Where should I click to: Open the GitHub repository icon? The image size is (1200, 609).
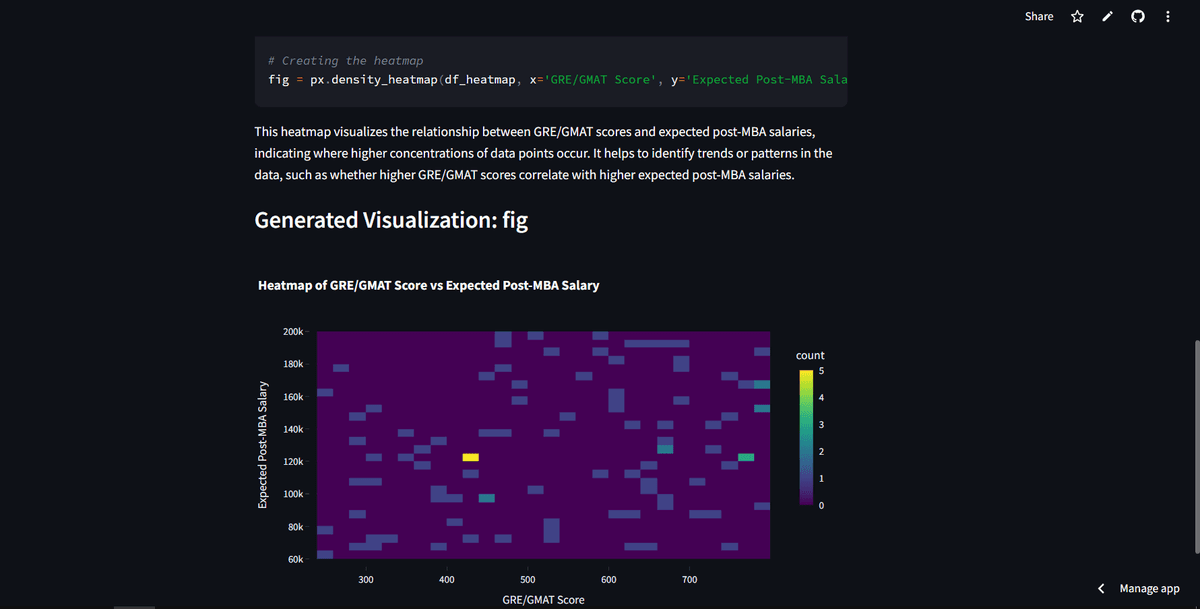pyautogui.click(x=1137, y=17)
